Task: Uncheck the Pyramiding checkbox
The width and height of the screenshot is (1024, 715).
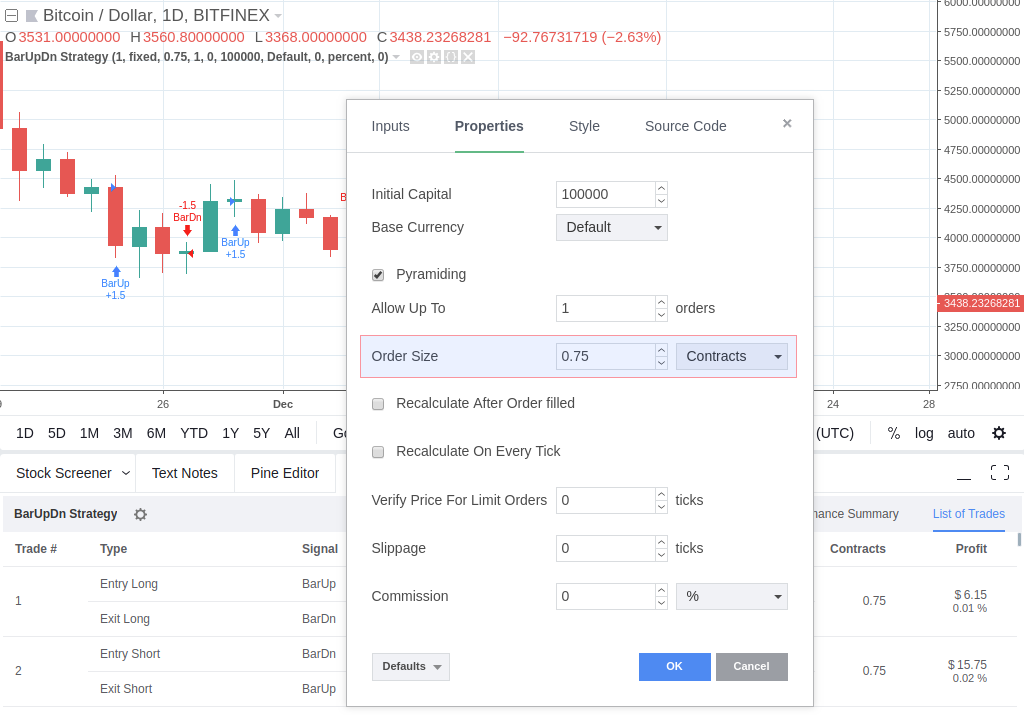Action: 378,275
